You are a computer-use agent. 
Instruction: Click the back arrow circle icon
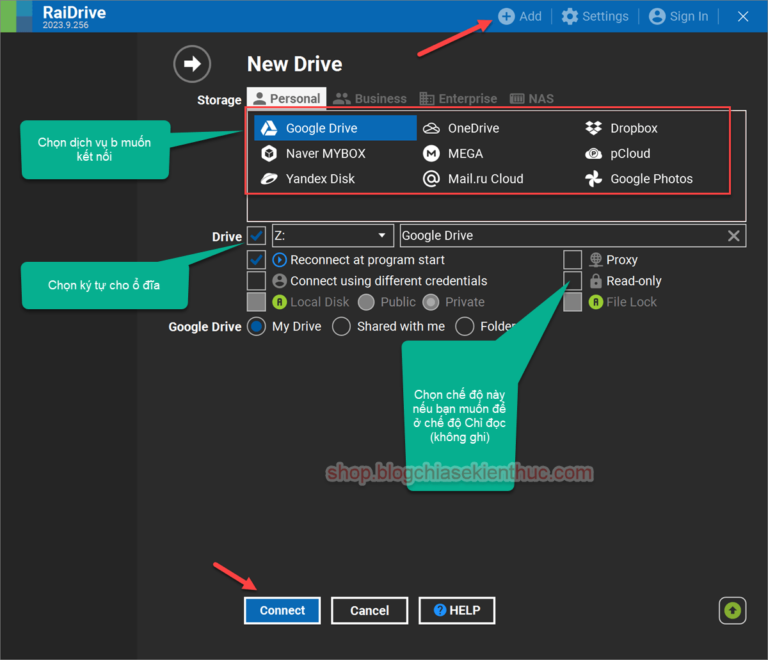(x=192, y=64)
